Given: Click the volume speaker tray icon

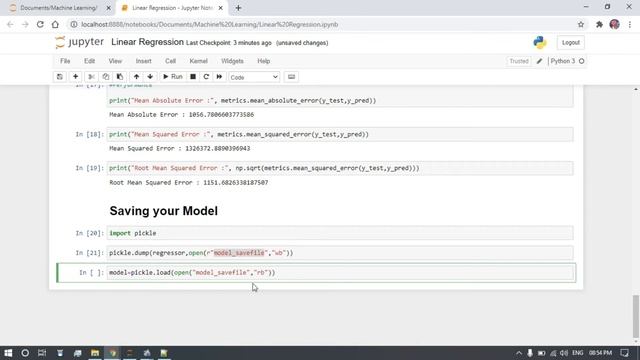Looking at the screenshot, I should 564,353.
